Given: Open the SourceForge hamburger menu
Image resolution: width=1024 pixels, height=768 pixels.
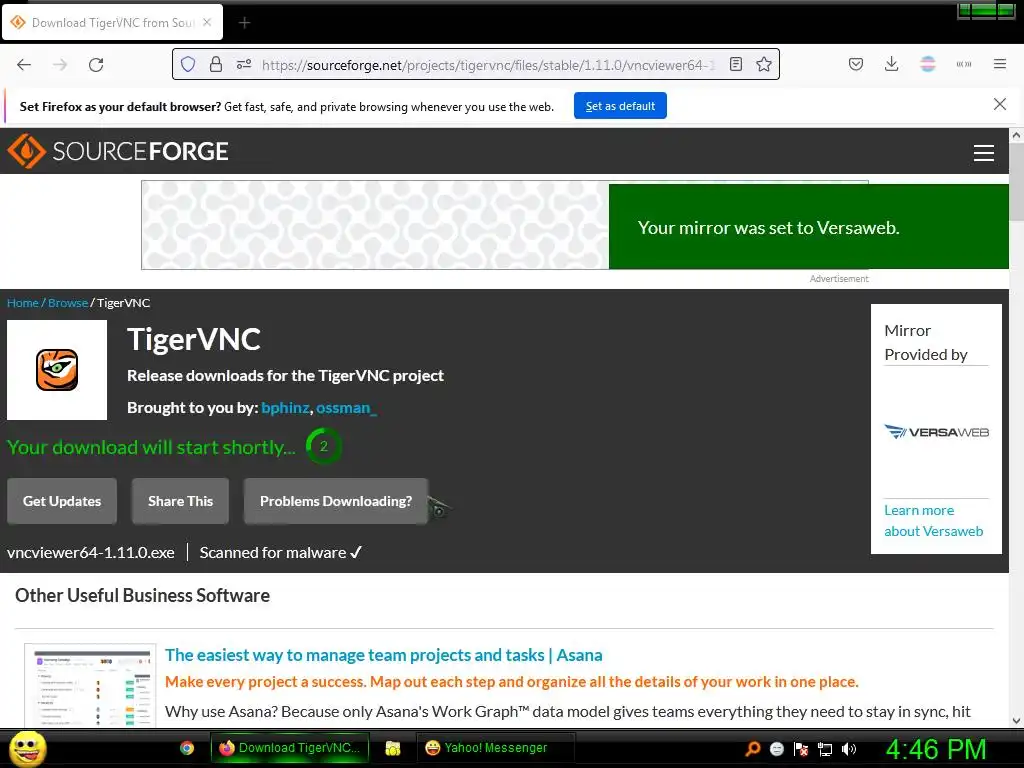Looking at the screenshot, I should 984,153.
